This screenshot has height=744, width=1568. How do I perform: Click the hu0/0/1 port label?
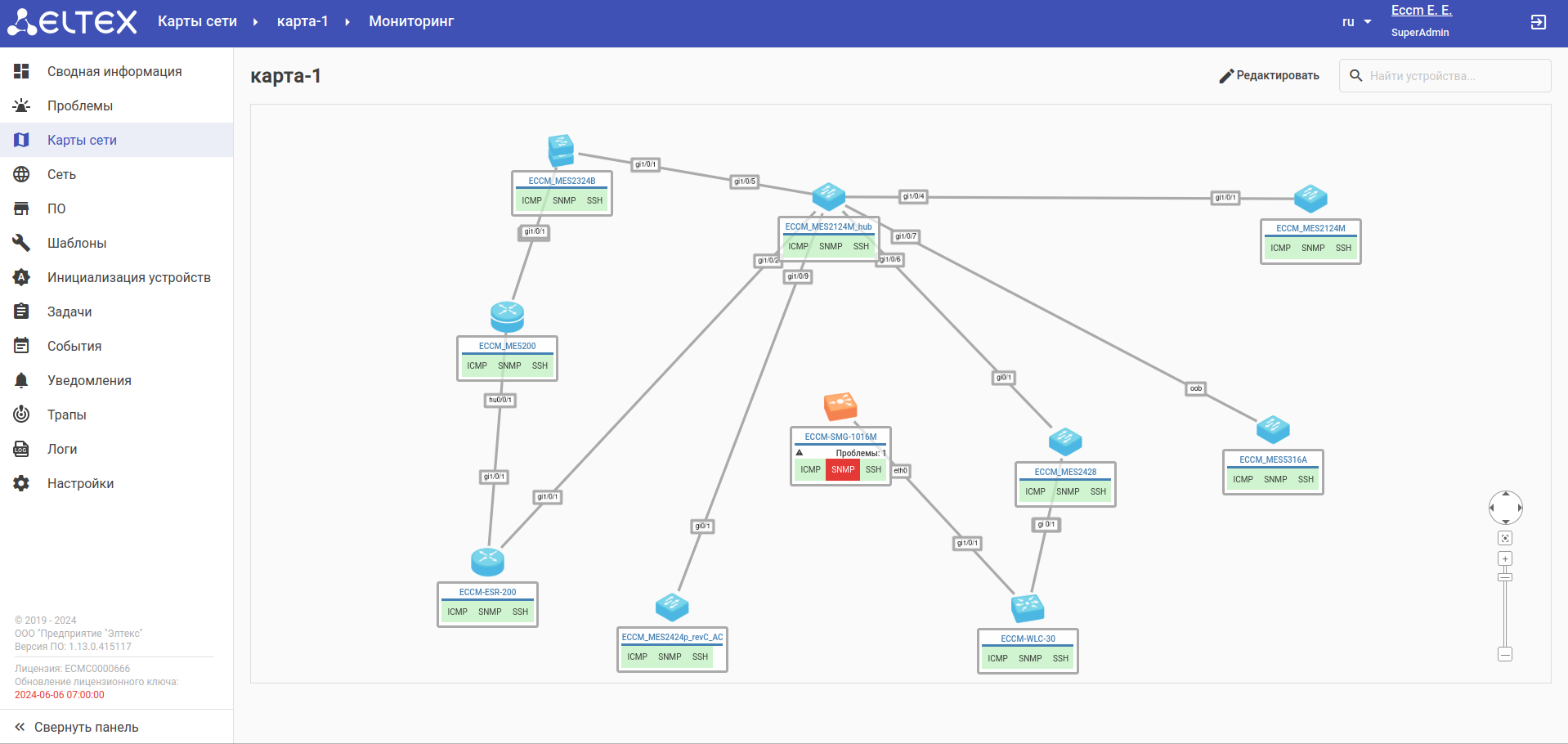pos(500,400)
